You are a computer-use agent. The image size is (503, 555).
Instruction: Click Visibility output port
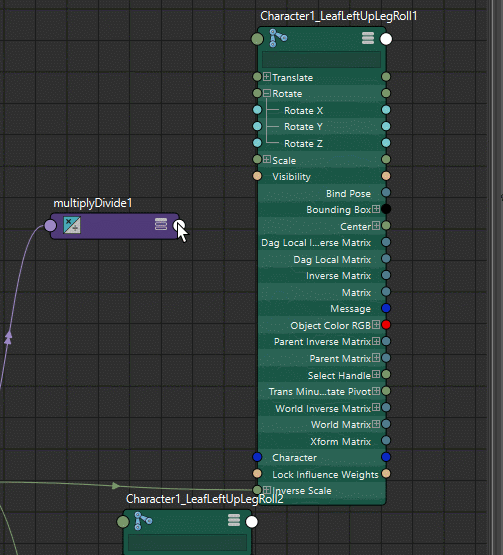click(386, 176)
